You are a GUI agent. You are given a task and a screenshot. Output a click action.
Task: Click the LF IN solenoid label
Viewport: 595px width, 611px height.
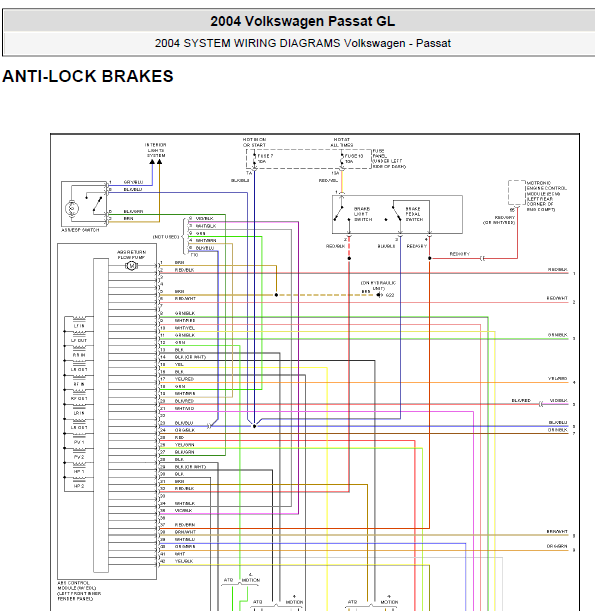[x=79, y=326]
